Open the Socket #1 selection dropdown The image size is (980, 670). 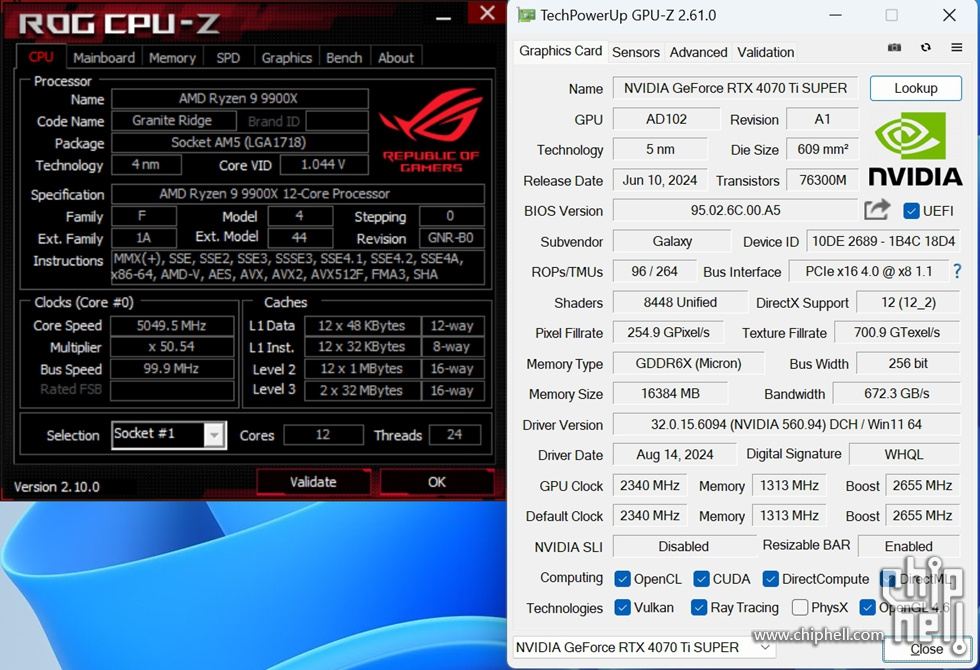click(214, 434)
